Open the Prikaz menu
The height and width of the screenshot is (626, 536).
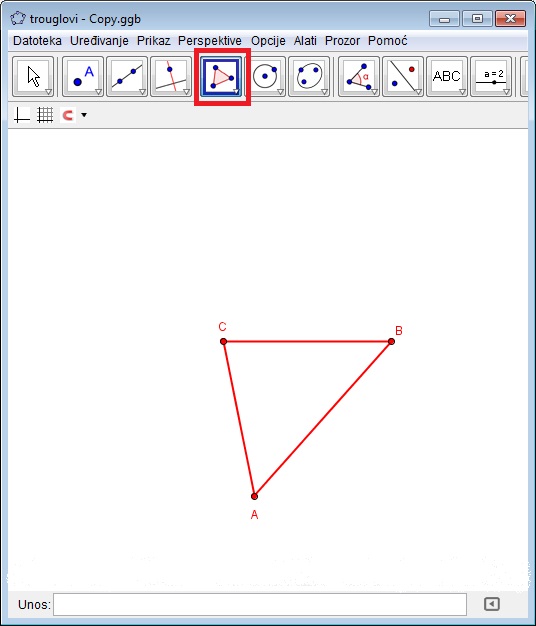coord(153,41)
